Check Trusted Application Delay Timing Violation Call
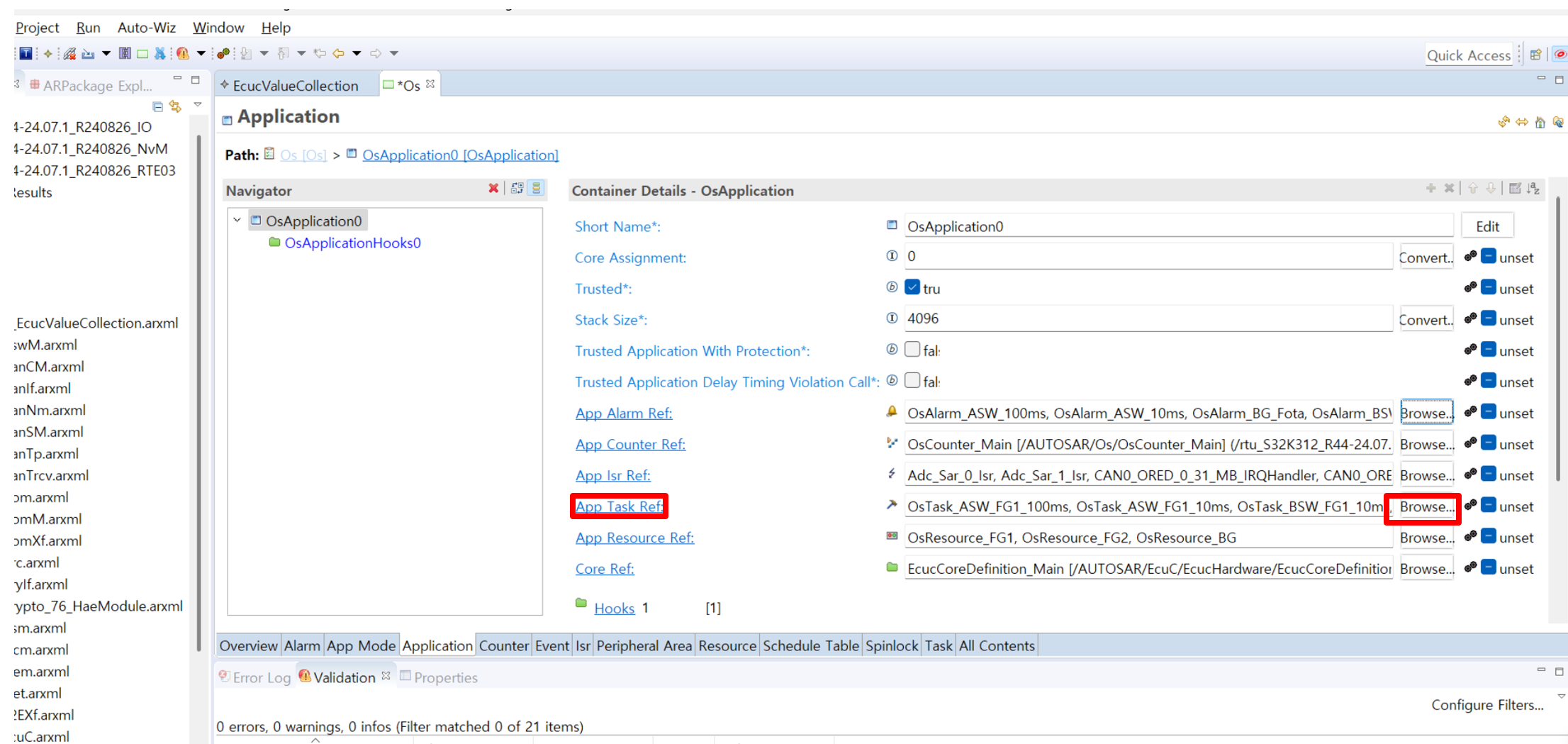The image size is (1568, 744). click(912, 381)
